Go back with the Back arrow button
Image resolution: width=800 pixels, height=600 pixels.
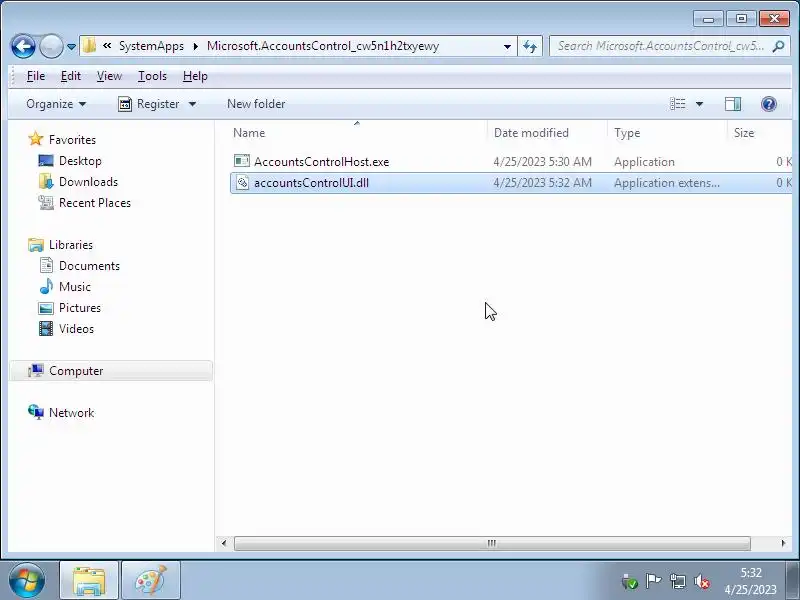[x=23, y=46]
